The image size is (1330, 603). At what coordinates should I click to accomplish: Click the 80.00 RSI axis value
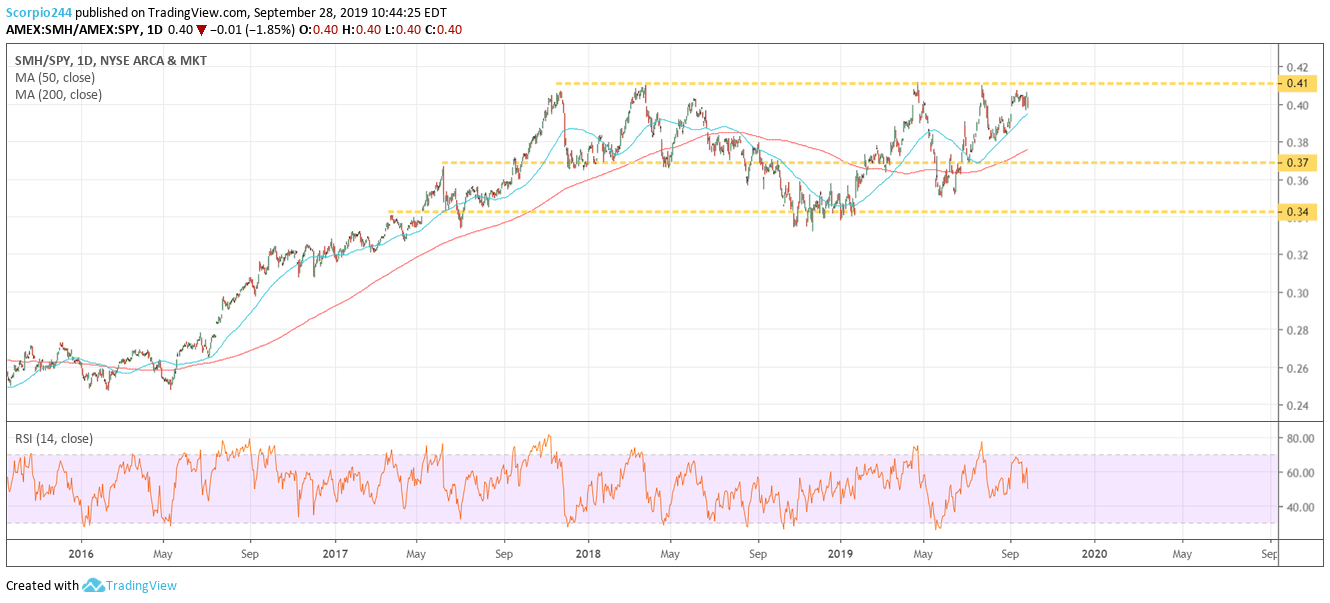1300,438
